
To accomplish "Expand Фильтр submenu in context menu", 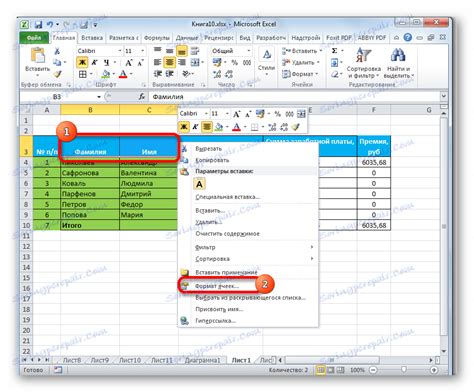I will point(254,247).
